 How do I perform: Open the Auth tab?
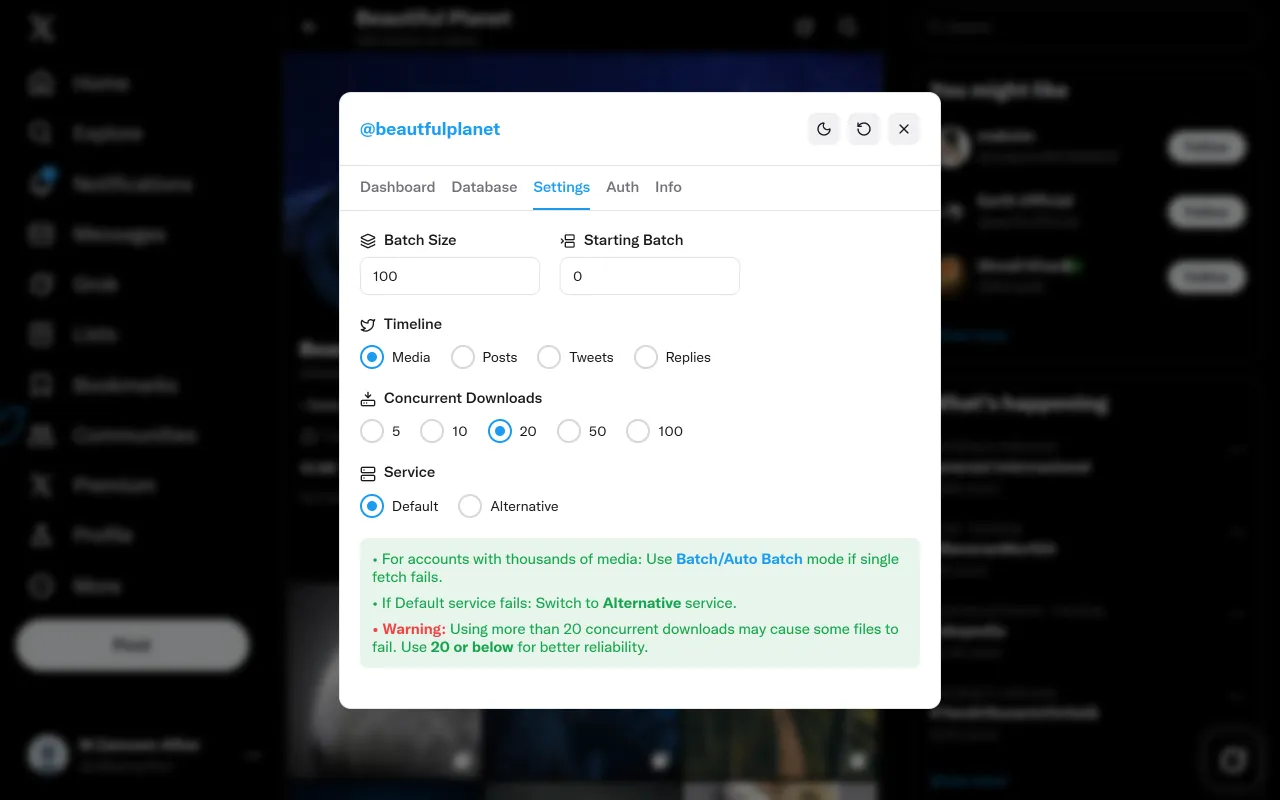tap(622, 187)
